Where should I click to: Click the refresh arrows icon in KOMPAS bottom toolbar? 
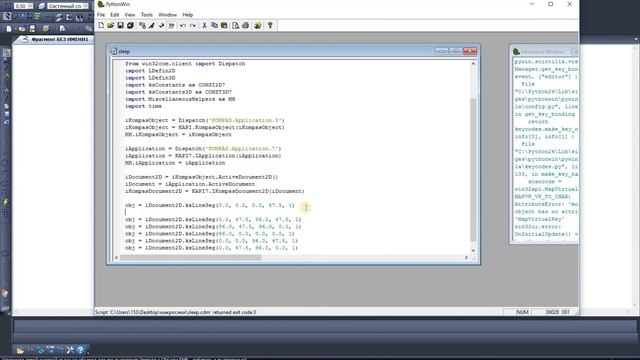coord(40,350)
